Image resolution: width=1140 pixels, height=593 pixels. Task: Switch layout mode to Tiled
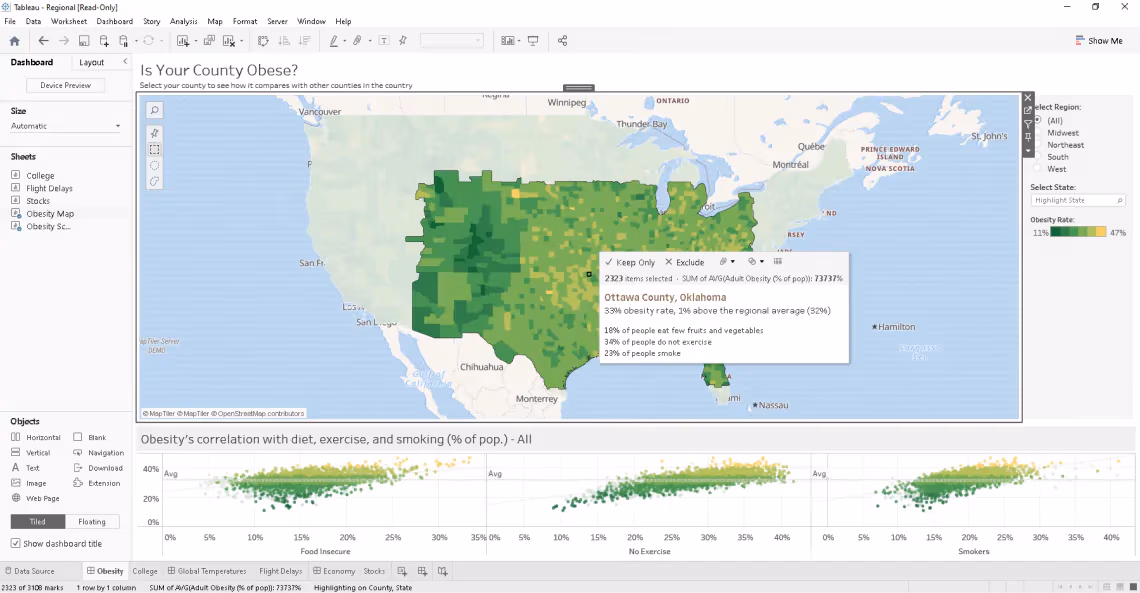coord(37,521)
